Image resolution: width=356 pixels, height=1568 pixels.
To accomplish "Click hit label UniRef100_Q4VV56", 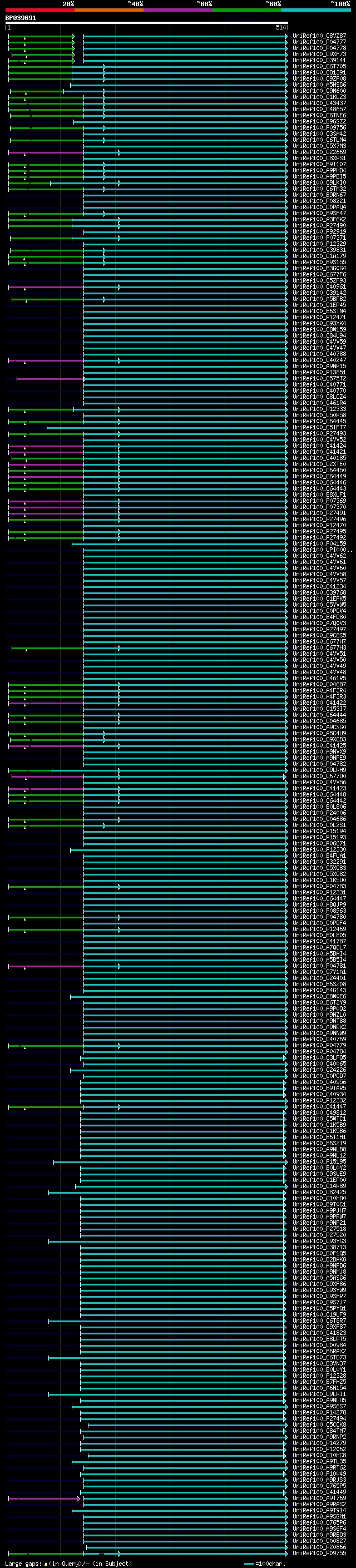I will 319,783.
